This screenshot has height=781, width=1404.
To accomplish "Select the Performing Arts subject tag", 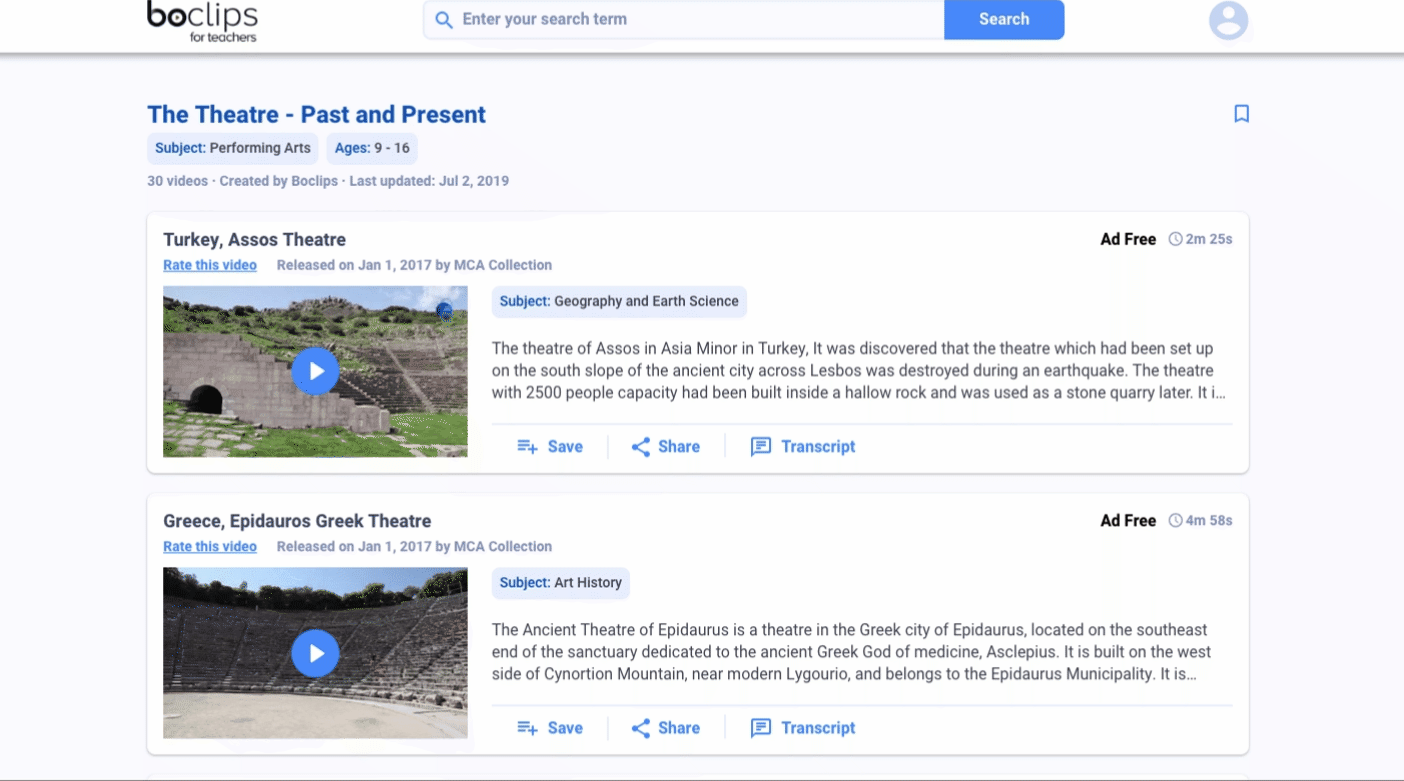I will (233, 148).
